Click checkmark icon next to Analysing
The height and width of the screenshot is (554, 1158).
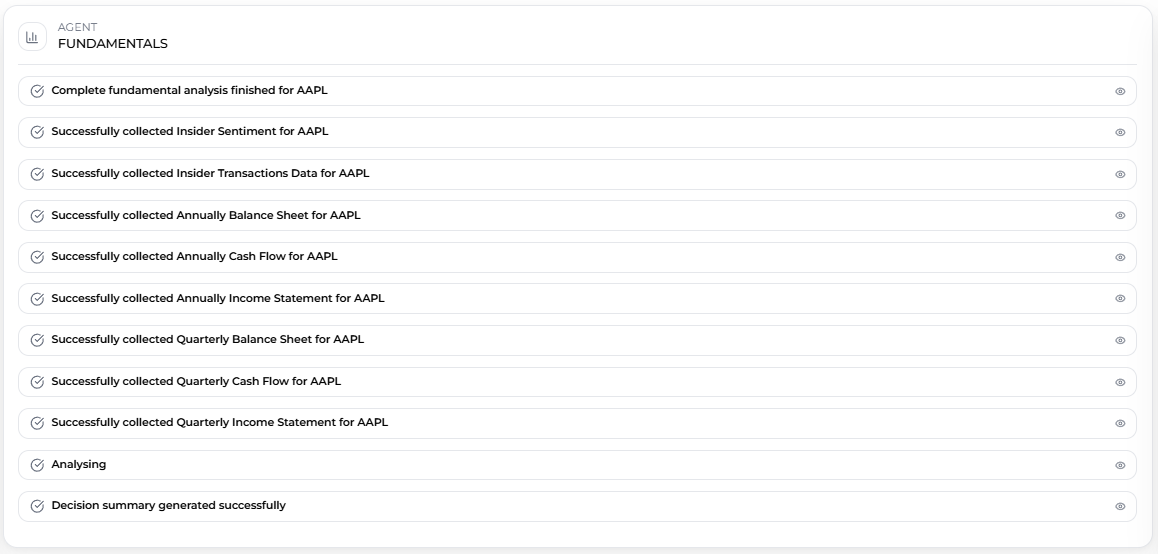(38, 465)
